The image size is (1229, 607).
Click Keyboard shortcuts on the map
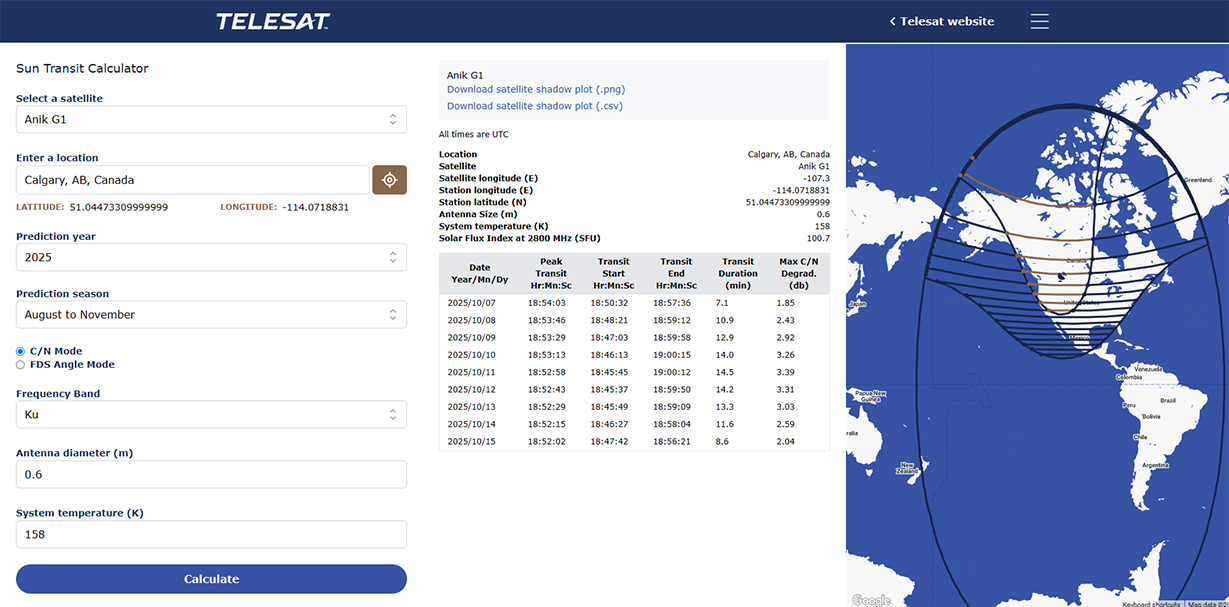[x=1152, y=603]
